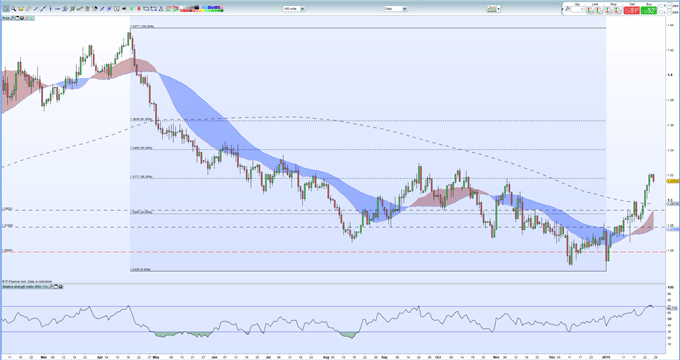Select the cursor pointer tool
The width and height of the screenshot is (680, 360).
pyautogui.click(x=6, y=9)
